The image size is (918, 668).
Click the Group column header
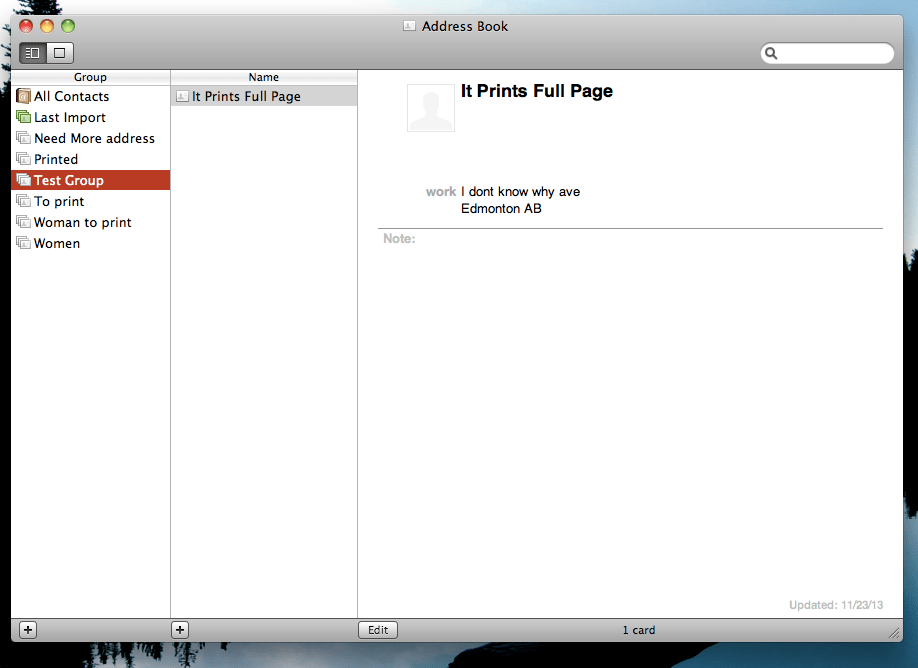coord(90,77)
